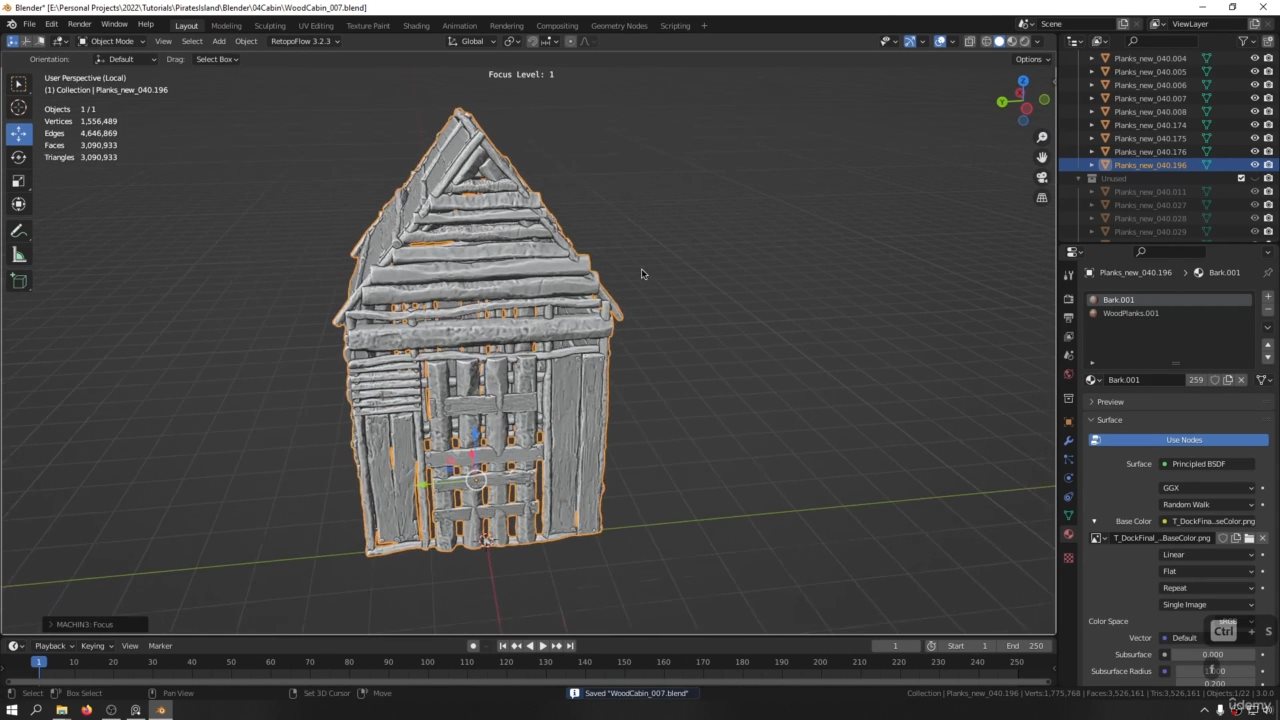Select the WoodPlanks.001 material slot

click(x=1169, y=313)
